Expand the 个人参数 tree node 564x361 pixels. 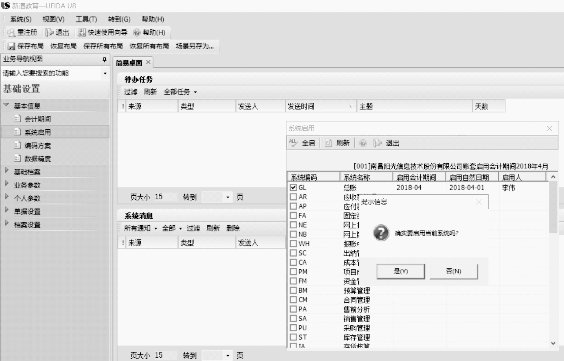[6, 197]
